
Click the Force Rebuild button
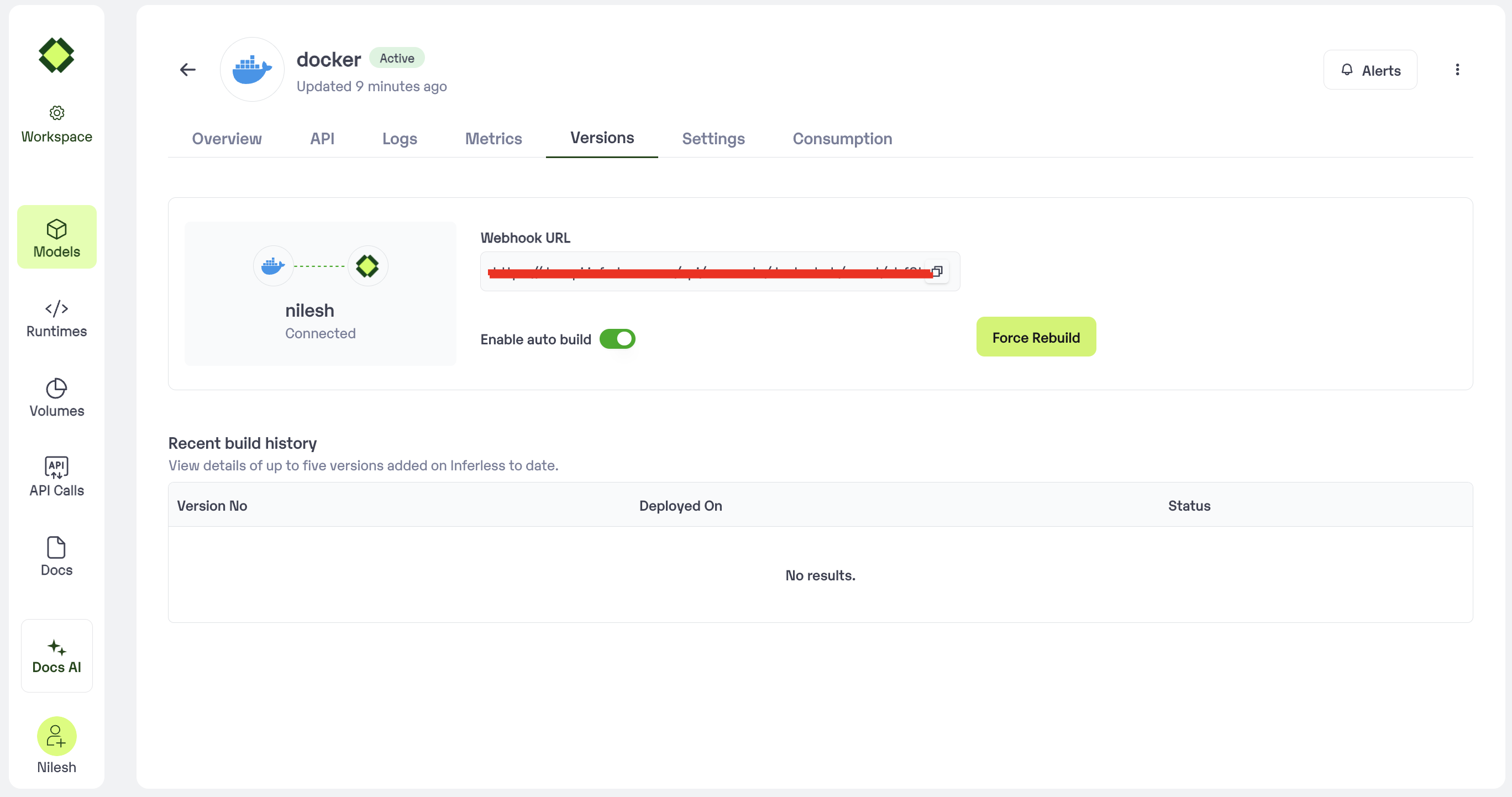click(1036, 338)
